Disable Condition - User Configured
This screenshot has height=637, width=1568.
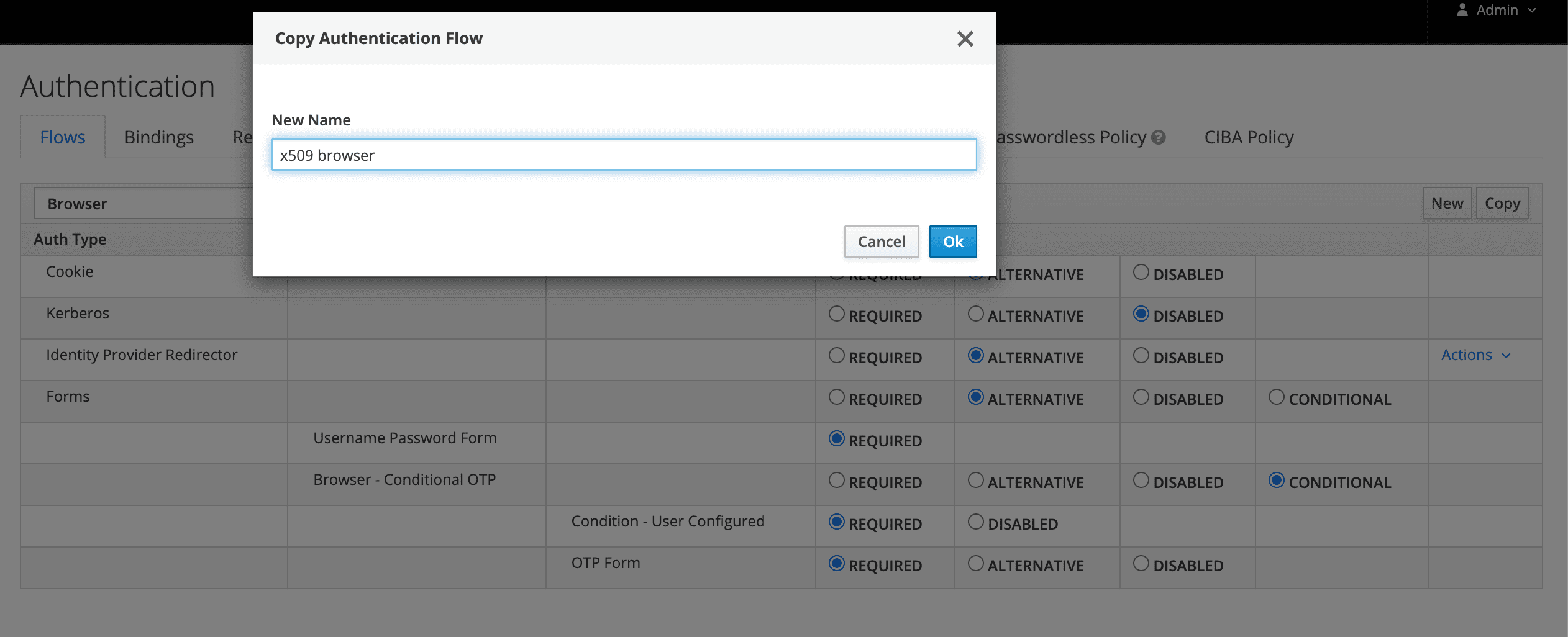click(976, 522)
